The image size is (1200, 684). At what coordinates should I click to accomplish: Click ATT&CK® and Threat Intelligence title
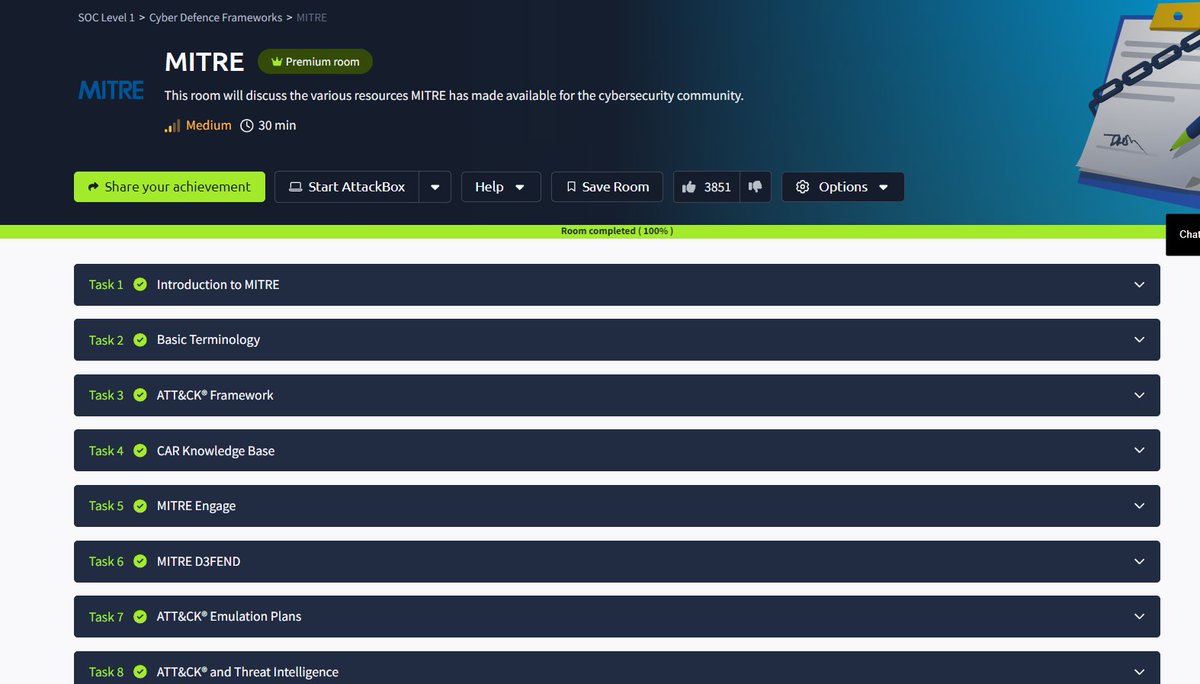(248, 672)
